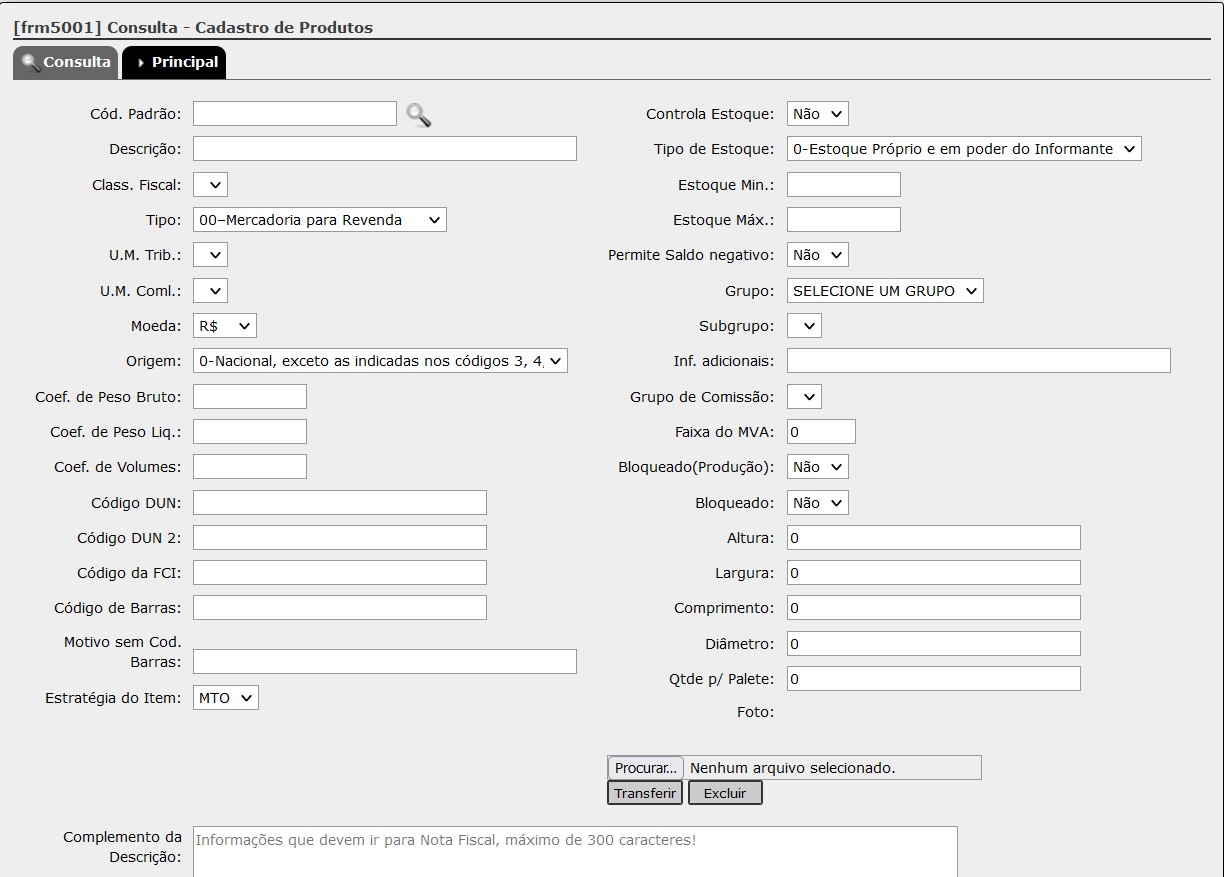Screen dimensions: 1224x877
Task: Click the Transferir button
Action: tap(645, 793)
